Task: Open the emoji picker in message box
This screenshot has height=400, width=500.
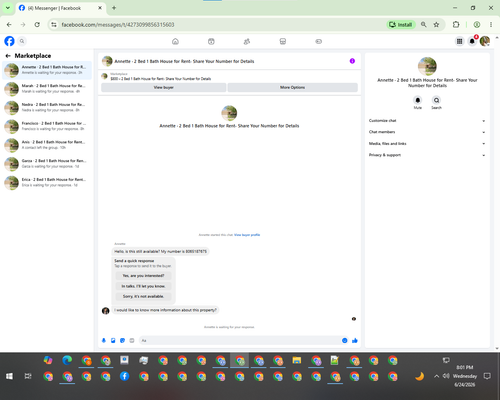Action: pos(344,340)
